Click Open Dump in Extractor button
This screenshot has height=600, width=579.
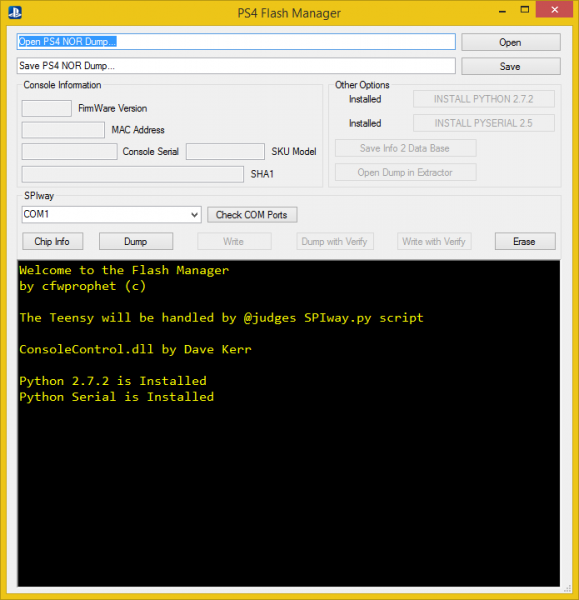(x=405, y=173)
